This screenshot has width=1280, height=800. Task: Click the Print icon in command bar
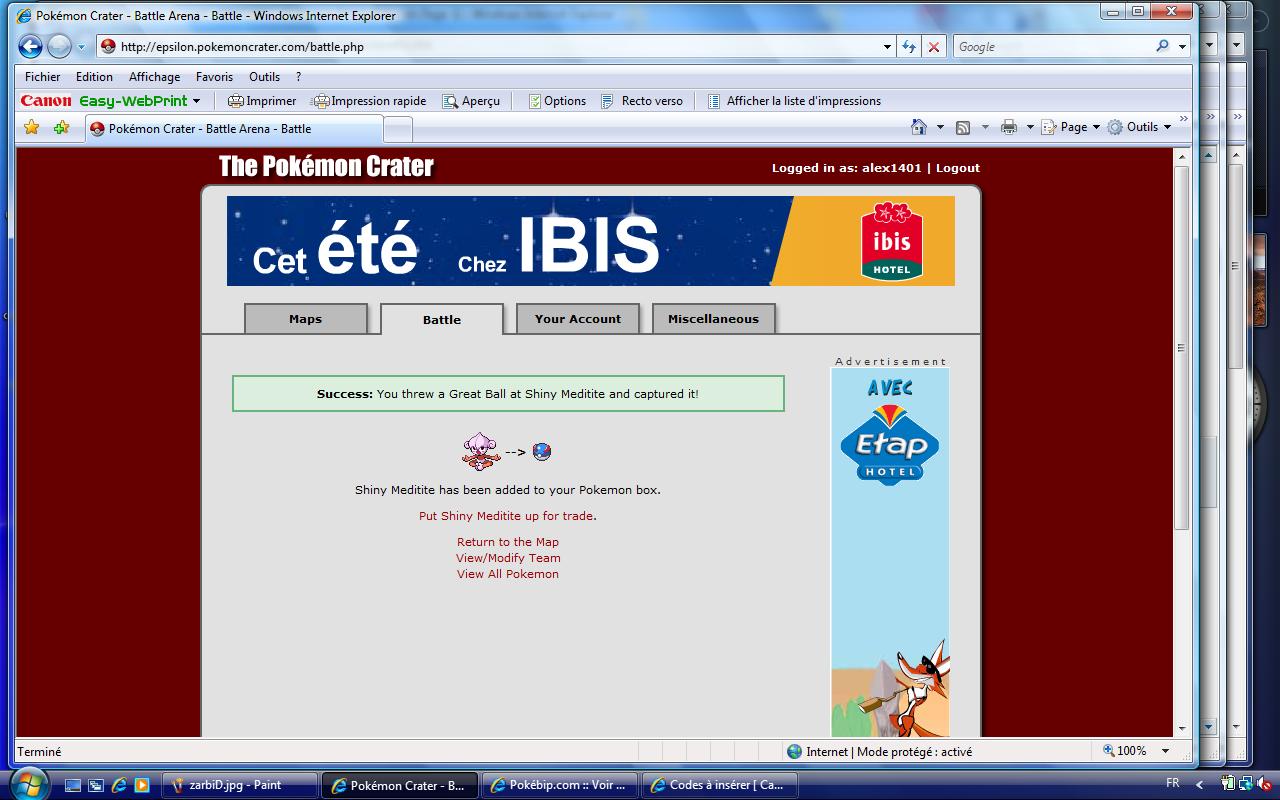pos(1008,127)
